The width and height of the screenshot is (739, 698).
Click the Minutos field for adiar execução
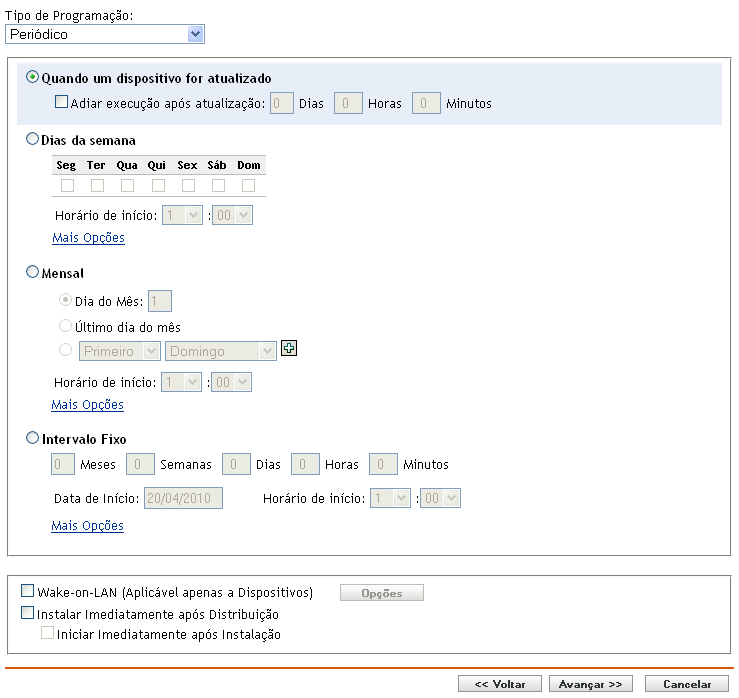426,103
